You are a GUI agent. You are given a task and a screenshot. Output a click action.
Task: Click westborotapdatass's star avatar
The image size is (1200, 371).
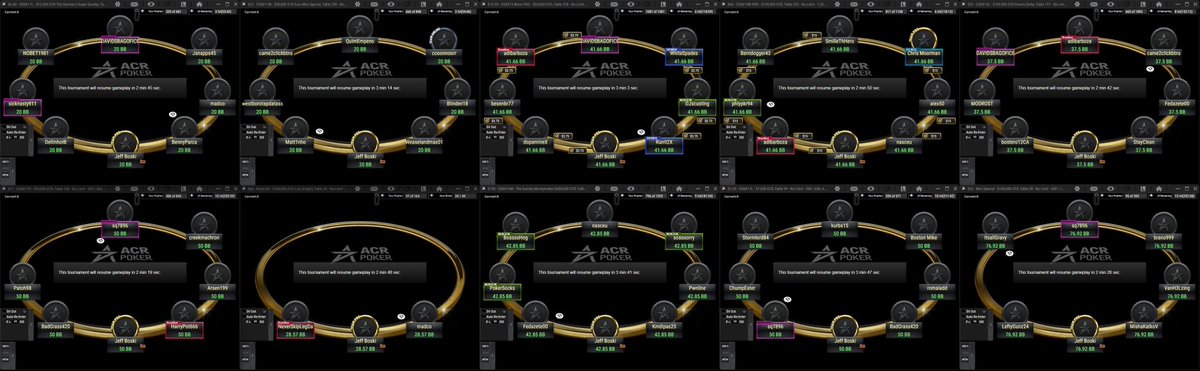tap(262, 89)
